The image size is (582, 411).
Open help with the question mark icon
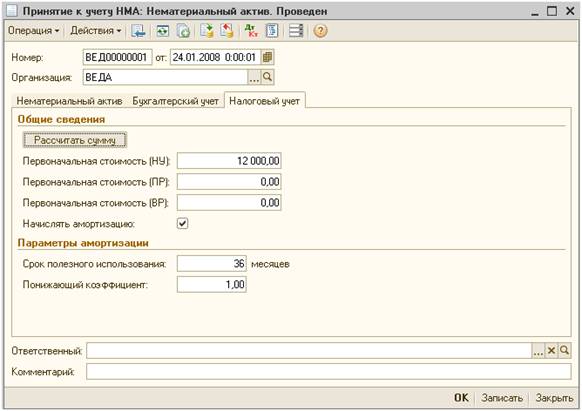[320, 31]
